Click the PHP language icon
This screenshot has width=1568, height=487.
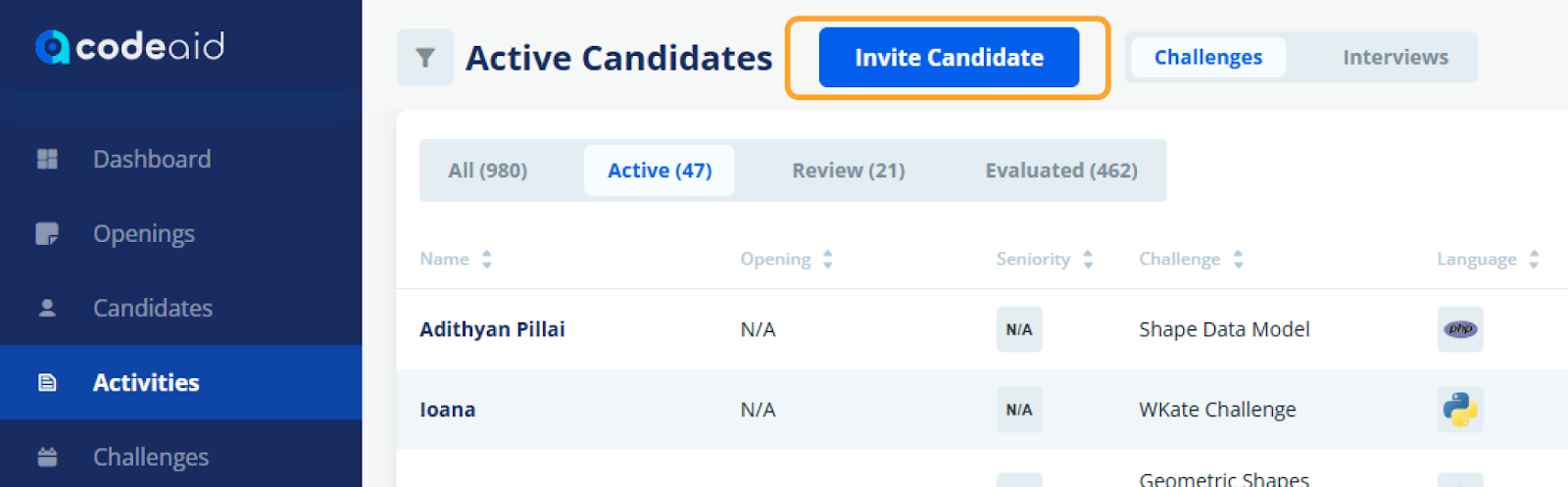(1460, 329)
